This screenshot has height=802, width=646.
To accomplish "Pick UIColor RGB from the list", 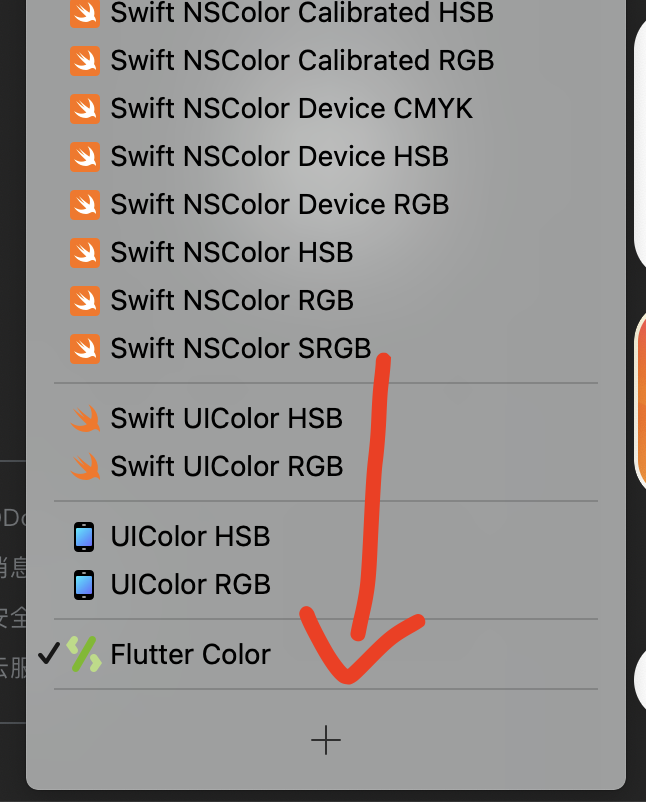I will [x=326, y=585].
